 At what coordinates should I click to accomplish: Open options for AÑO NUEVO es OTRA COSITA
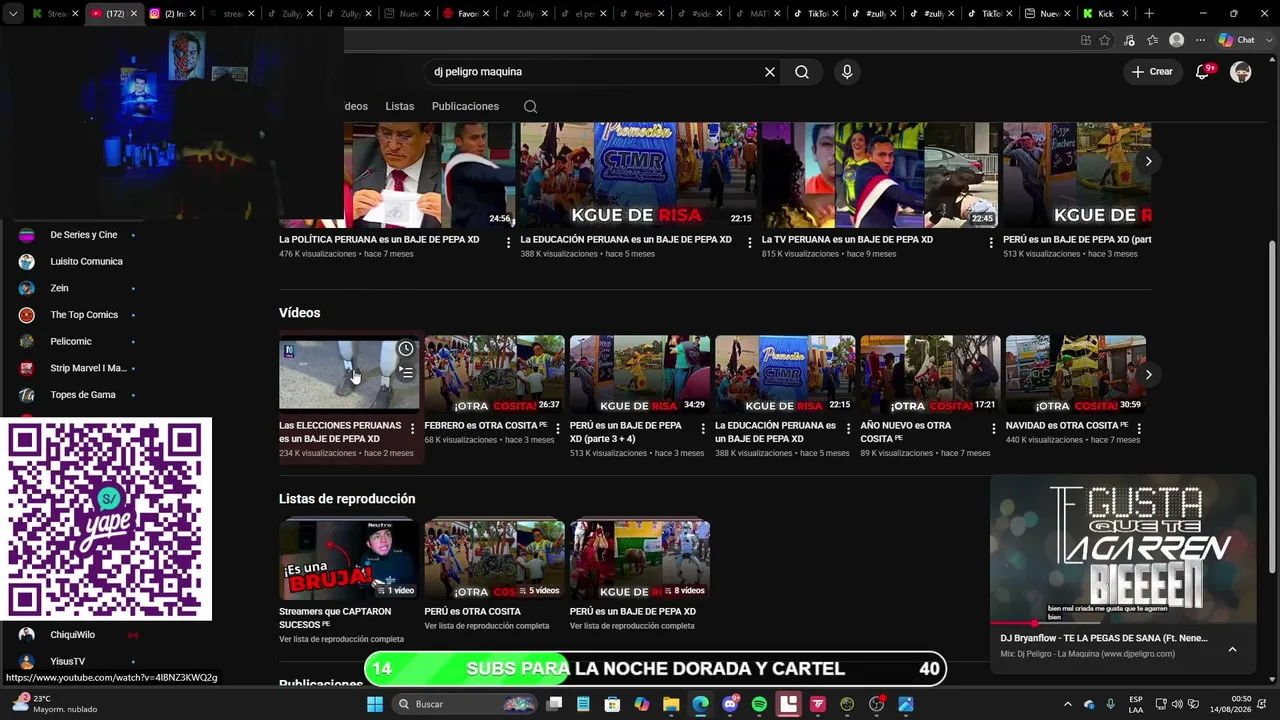tap(993, 428)
